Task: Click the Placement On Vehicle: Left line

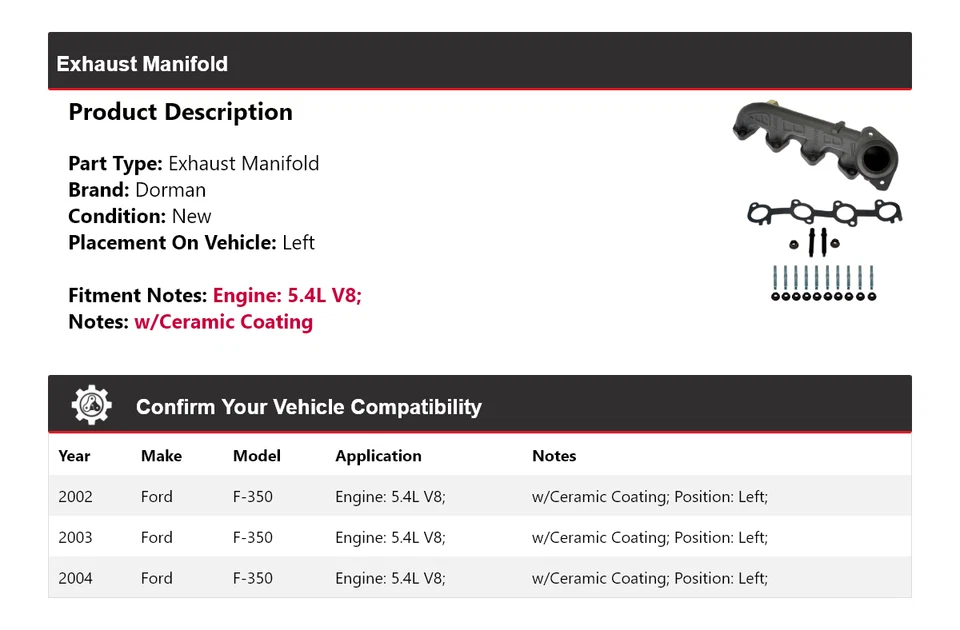Action: 191,242
